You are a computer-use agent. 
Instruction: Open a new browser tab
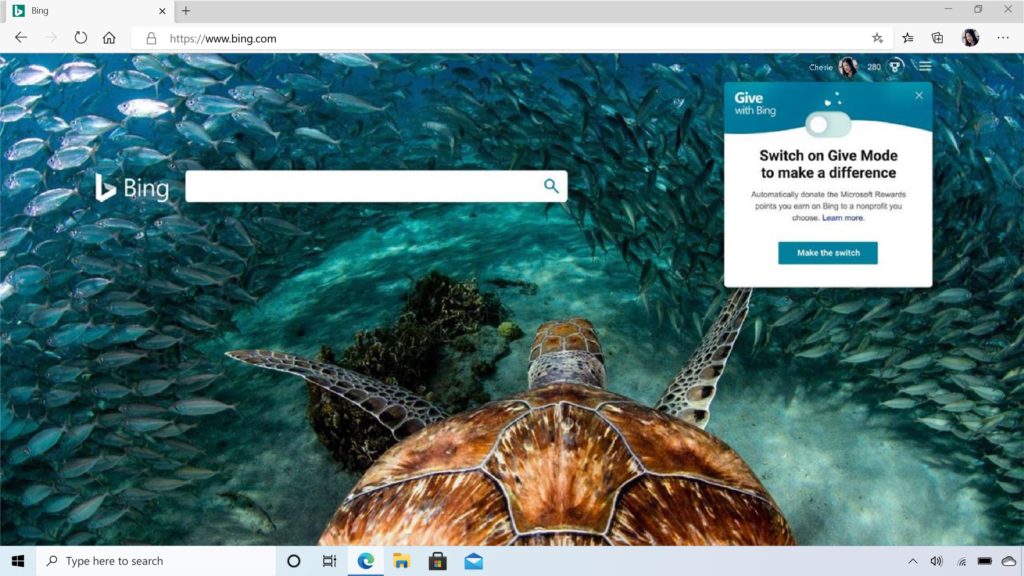coord(186,11)
